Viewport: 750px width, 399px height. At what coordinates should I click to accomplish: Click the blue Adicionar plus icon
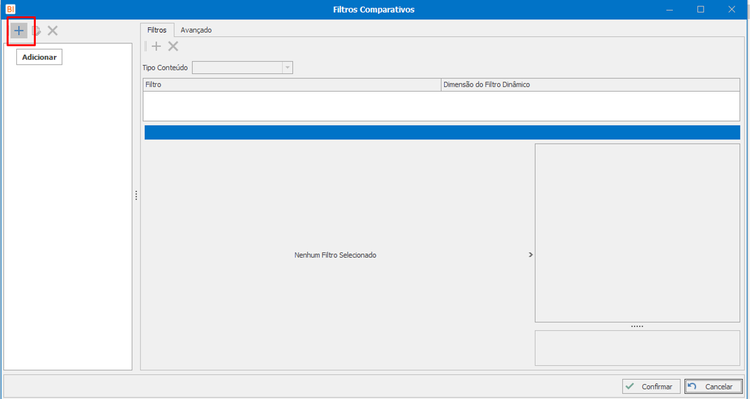point(19,31)
